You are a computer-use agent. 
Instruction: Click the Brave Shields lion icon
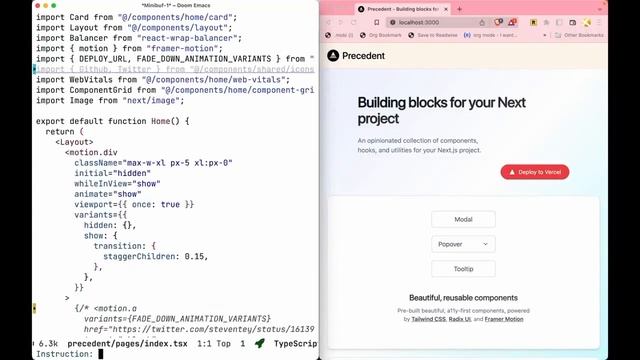(x=498, y=22)
